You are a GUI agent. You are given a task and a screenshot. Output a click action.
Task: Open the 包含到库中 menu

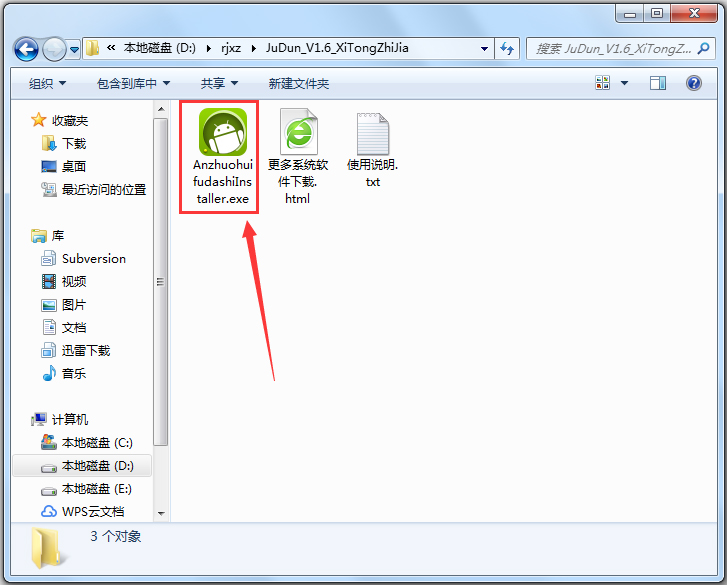[133, 83]
